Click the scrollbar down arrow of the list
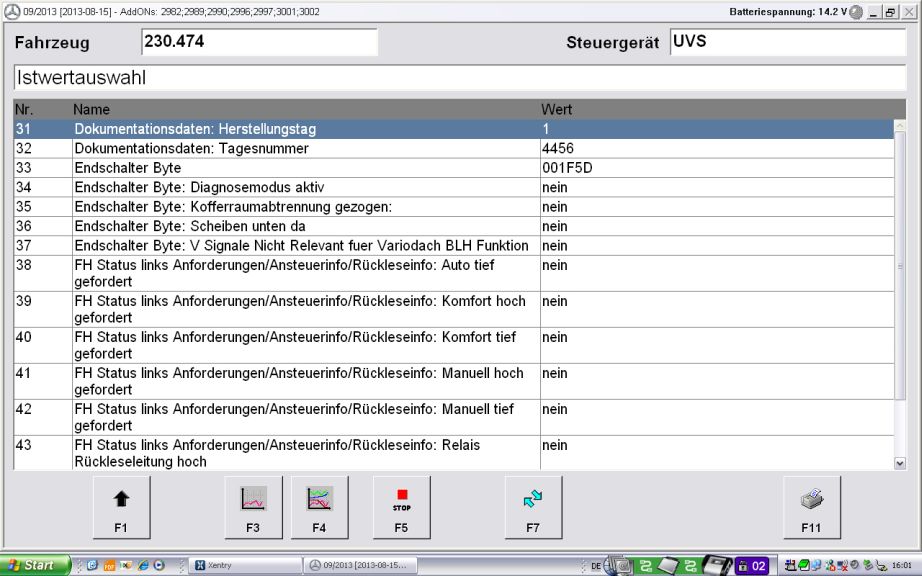Viewport: 922px width, 576px height. coord(900,463)
